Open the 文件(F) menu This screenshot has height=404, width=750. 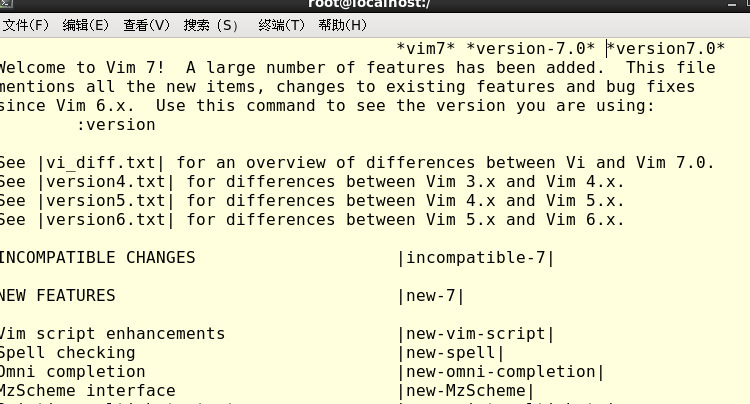coord(25,25)
